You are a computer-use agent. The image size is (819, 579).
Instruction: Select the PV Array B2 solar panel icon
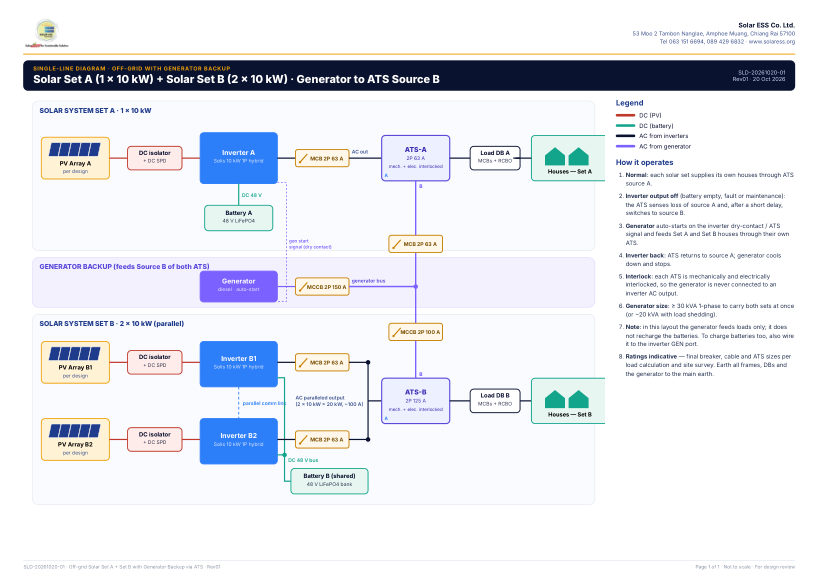pos(75,431)
